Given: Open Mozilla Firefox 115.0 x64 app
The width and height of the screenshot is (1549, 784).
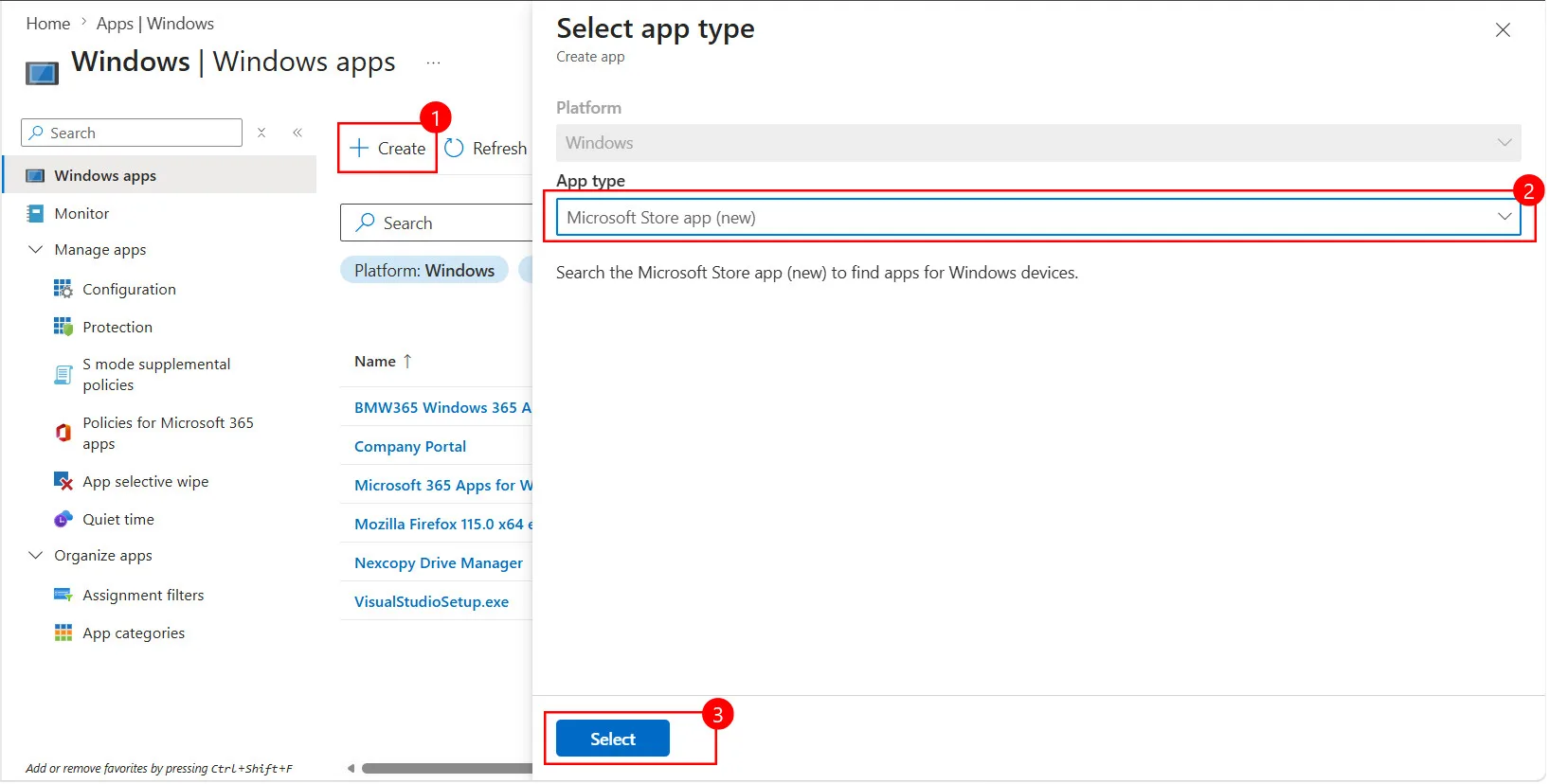Looking at the screenshot, I should point(442,525).
